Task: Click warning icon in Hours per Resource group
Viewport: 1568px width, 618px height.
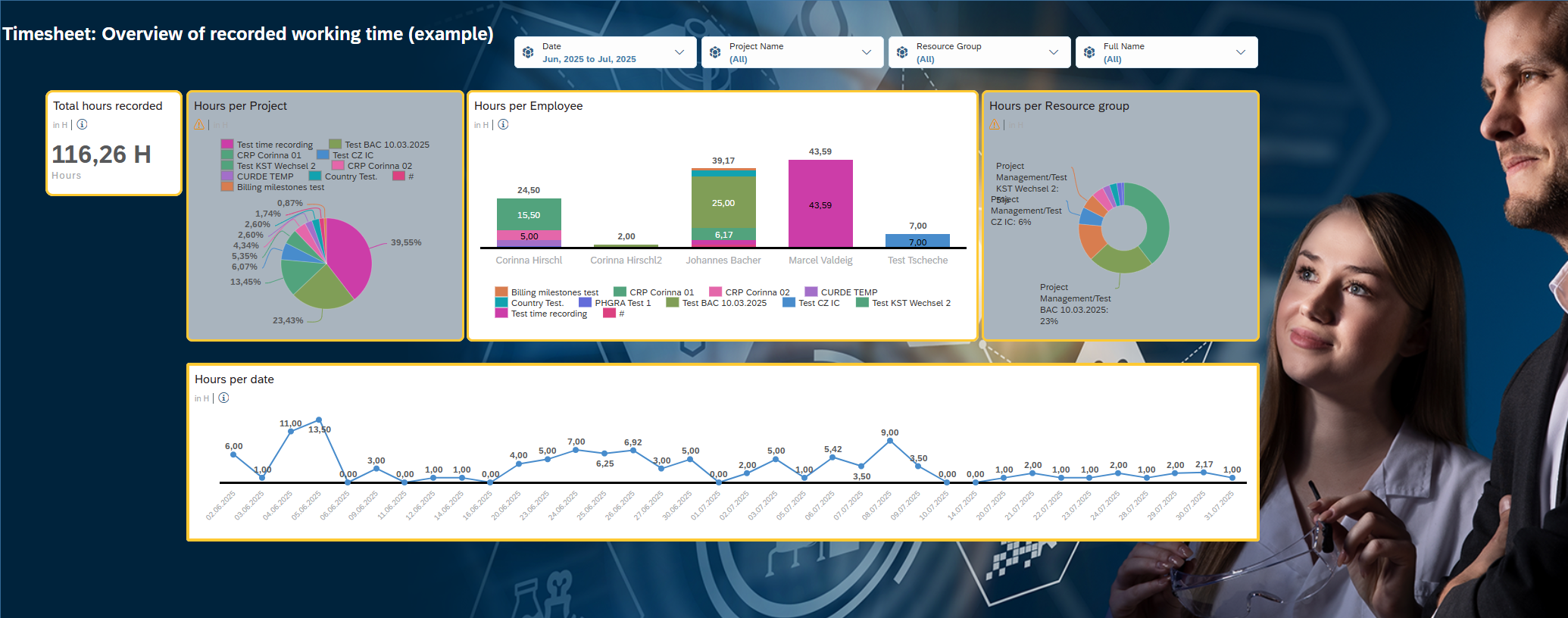Action: (995, 125)
